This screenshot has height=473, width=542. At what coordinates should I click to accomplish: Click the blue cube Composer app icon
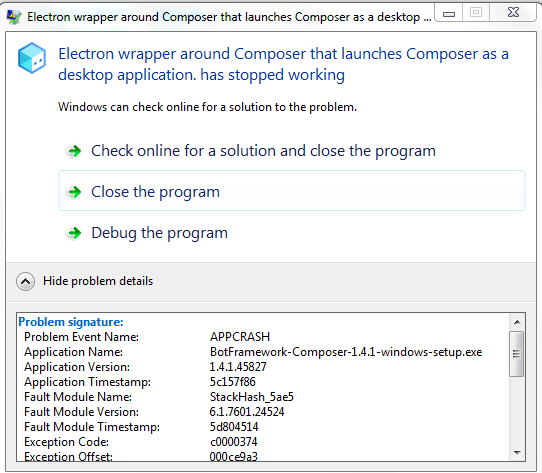click(32, 58)
